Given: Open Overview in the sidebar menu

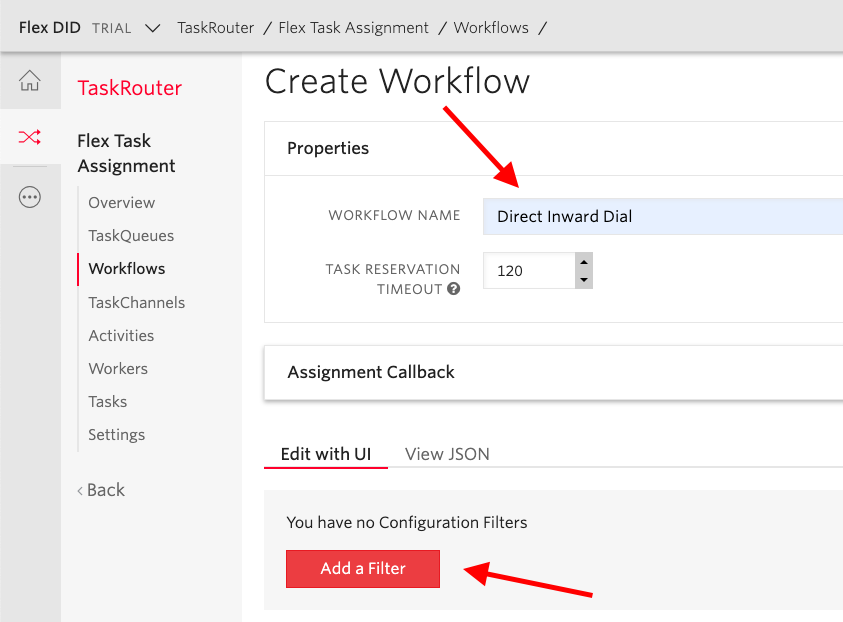Looking at the screenshot, I should pyautogui.click(x=122, y=203).
